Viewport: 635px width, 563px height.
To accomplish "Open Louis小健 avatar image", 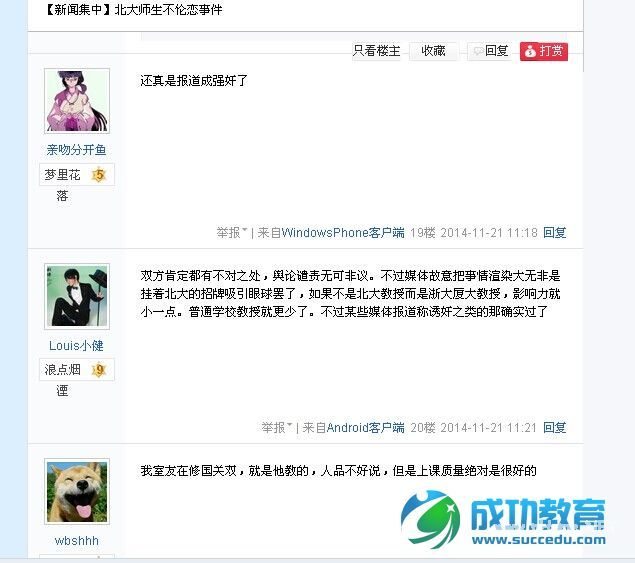I will coord(77,296).
